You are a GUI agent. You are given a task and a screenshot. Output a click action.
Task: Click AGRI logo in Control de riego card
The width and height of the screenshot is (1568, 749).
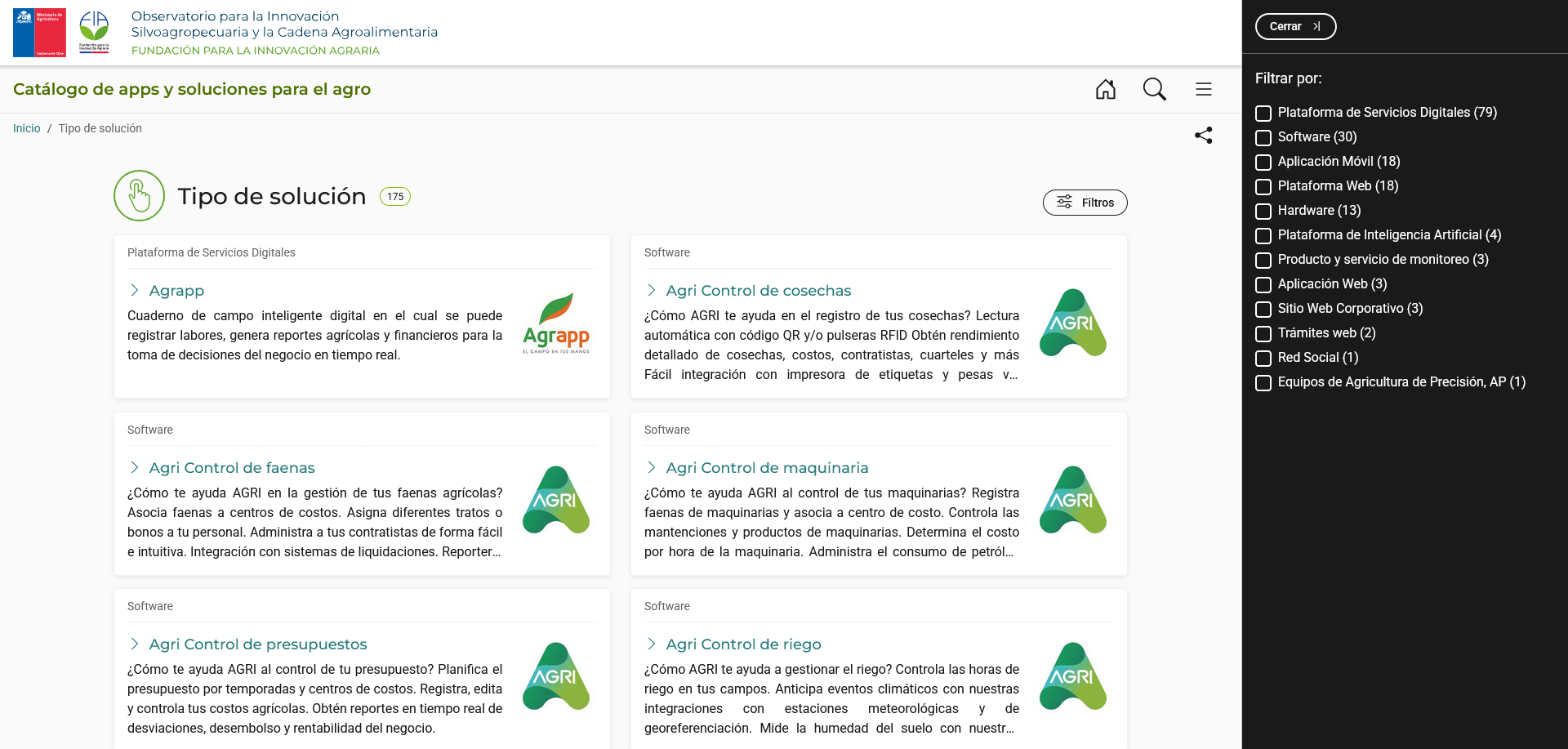tap(1073, 676)
